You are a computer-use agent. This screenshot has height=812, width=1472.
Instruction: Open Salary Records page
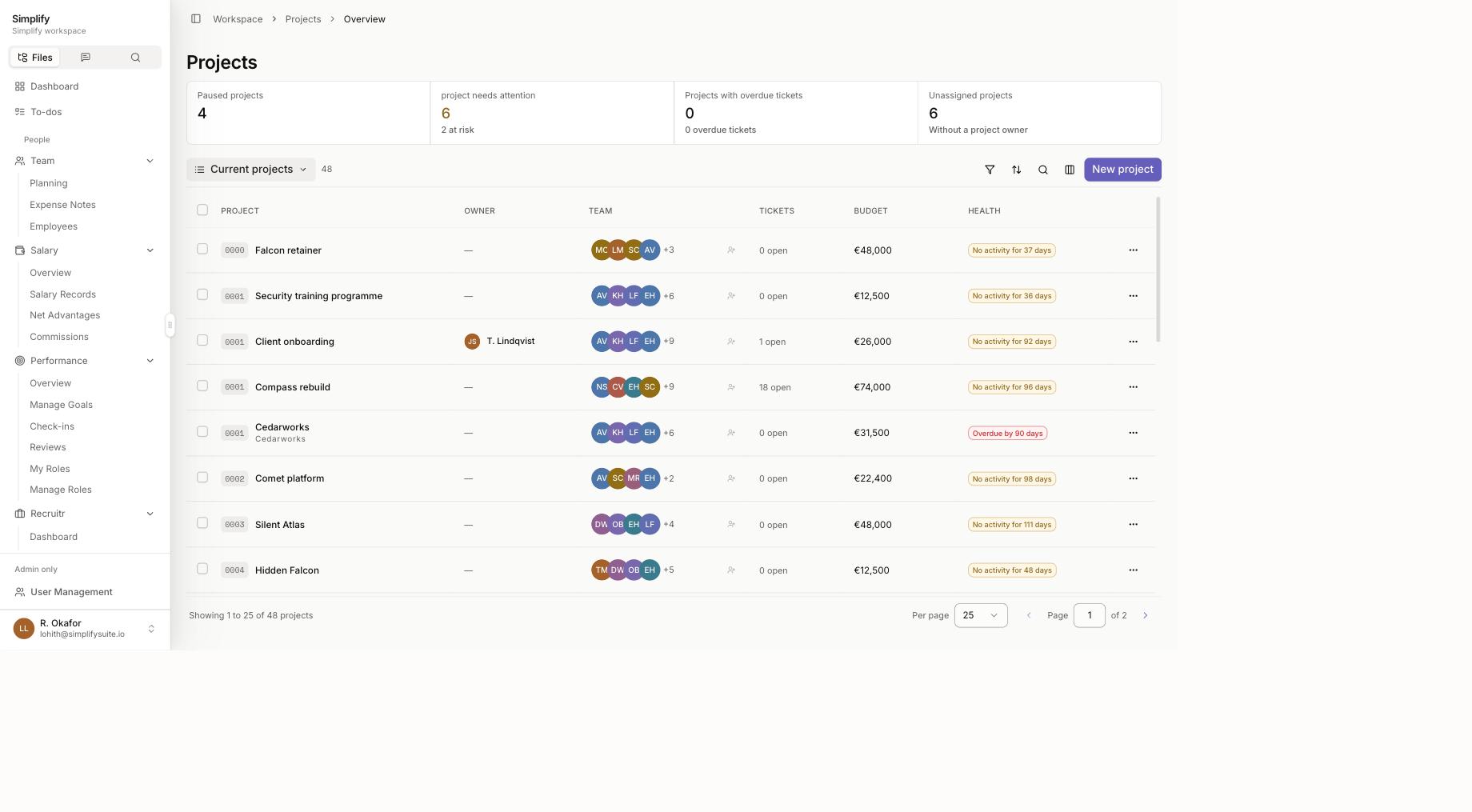click(62, 294)
